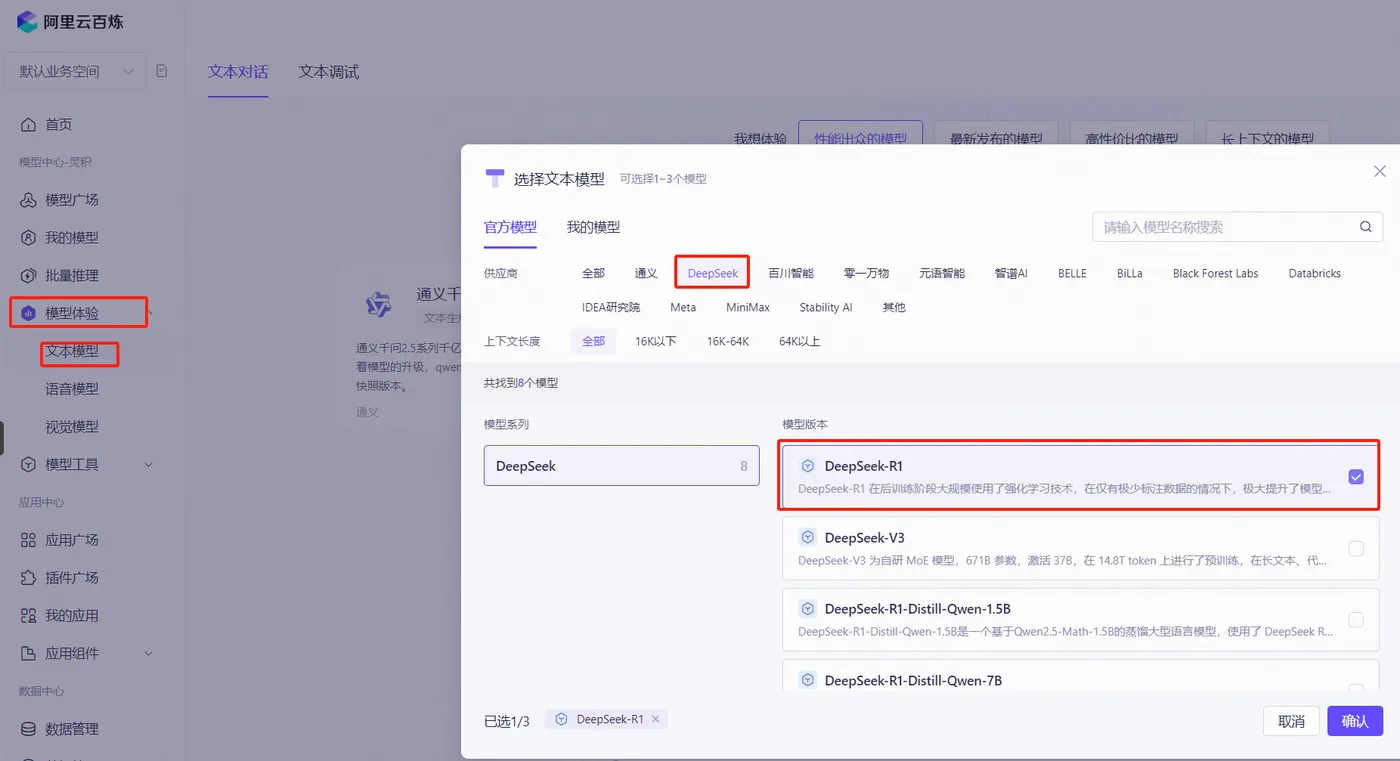Screen dimensions: 1400x761
Task: Click the magnifier icon in the model search box
Action: 1365,227
